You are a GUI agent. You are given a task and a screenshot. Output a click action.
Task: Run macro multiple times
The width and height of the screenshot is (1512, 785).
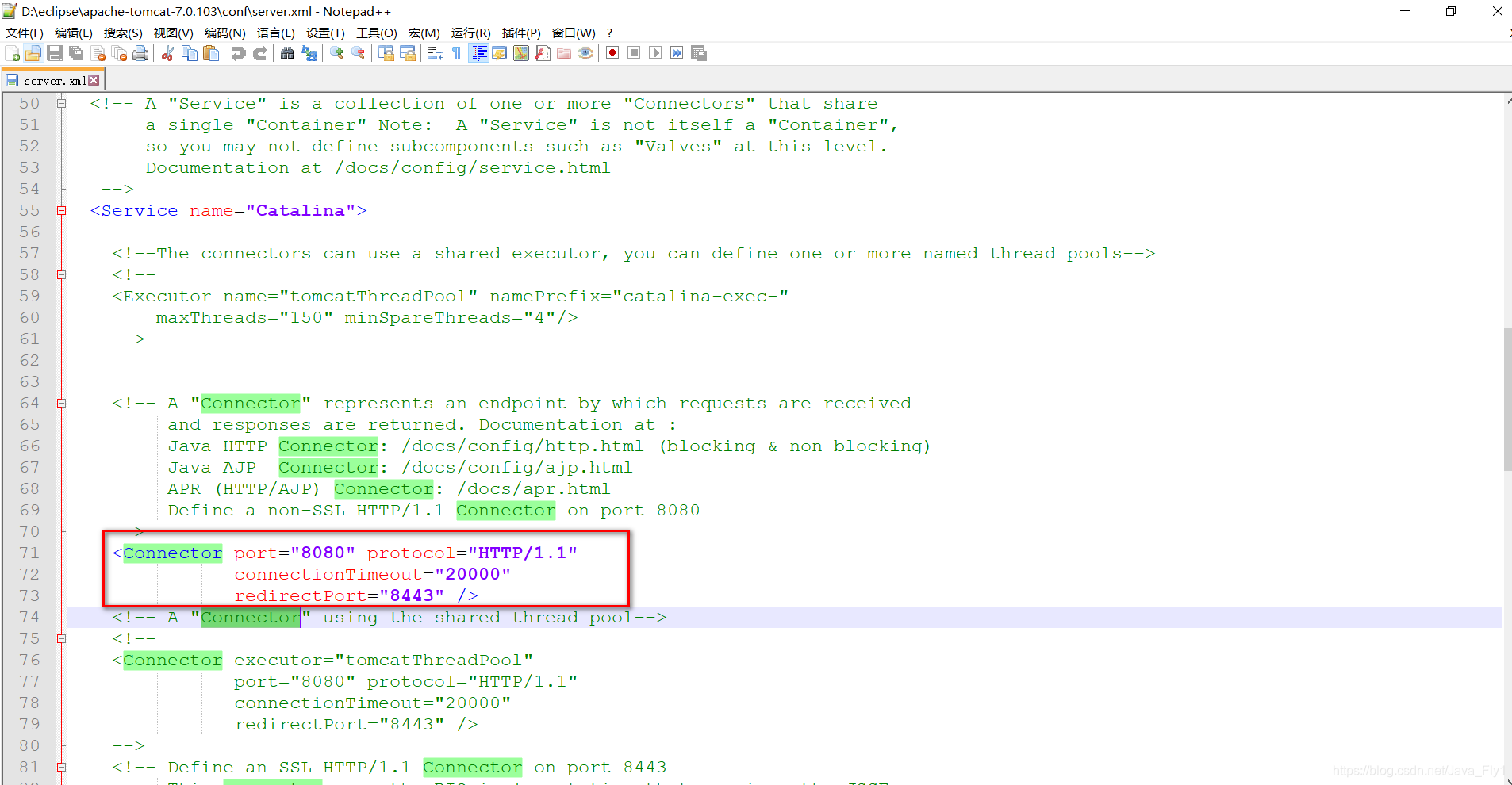pos(677,53)
